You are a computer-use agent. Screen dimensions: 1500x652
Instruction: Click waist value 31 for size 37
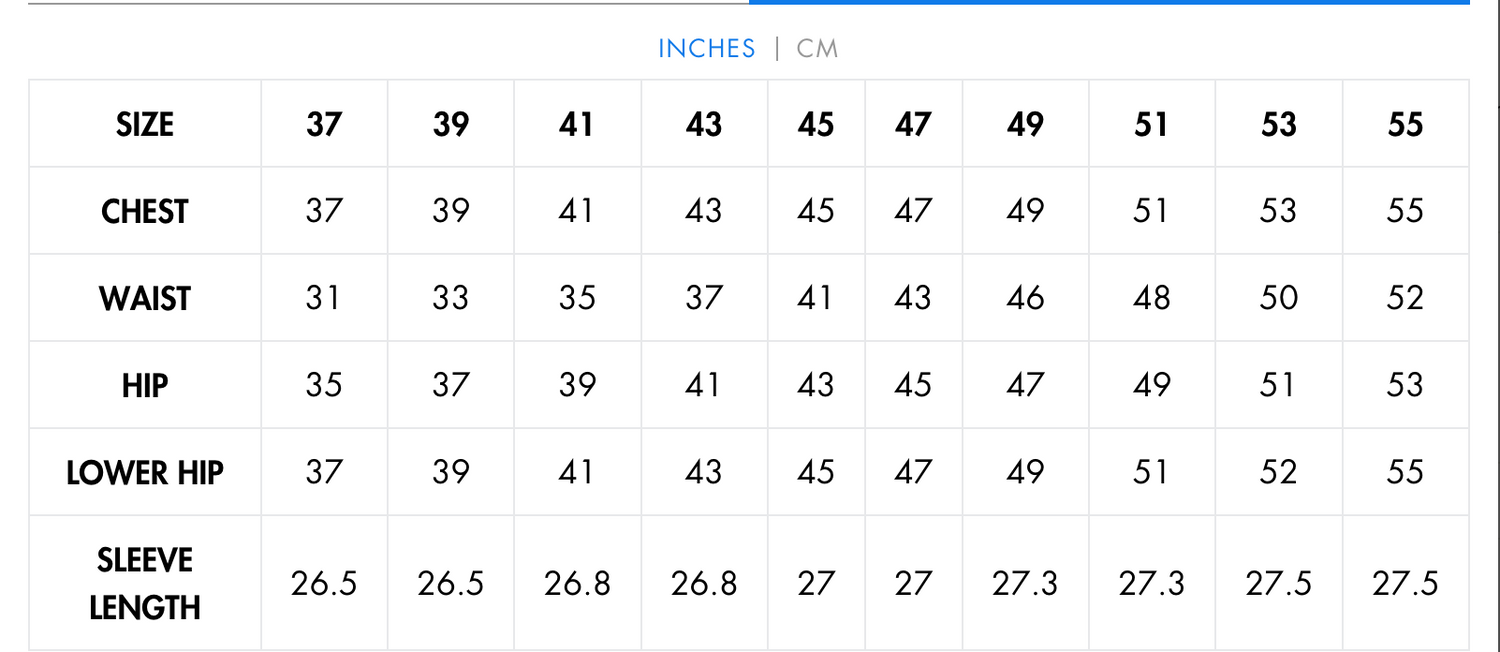pos(324,299)
